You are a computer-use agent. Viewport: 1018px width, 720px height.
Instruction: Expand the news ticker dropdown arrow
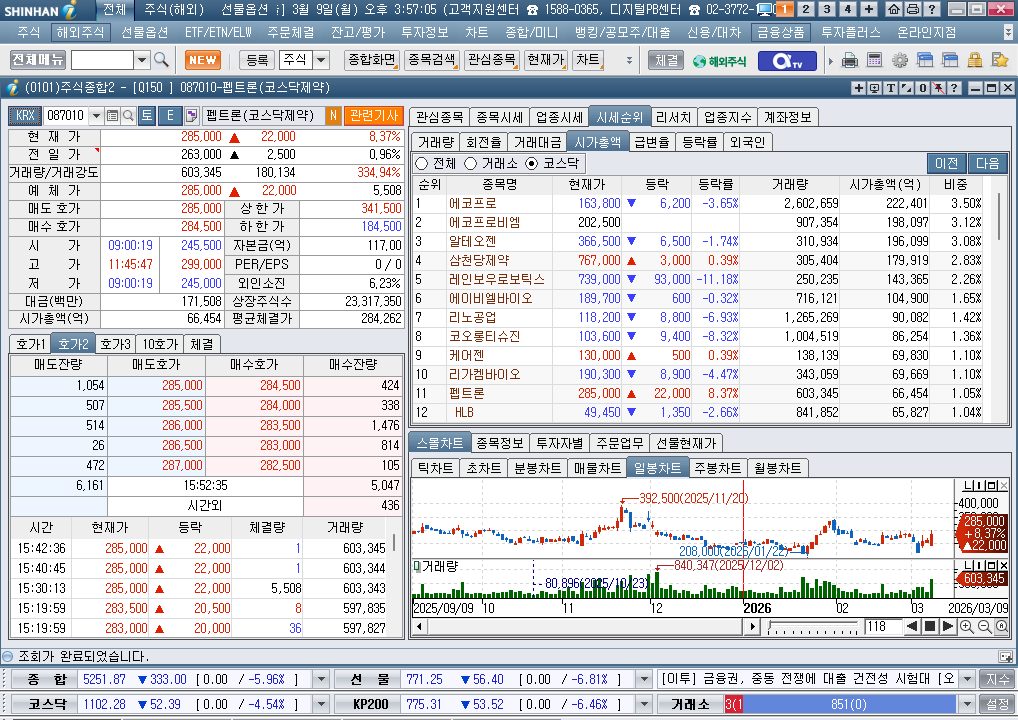pyautogui.click(x=967, y=680)
